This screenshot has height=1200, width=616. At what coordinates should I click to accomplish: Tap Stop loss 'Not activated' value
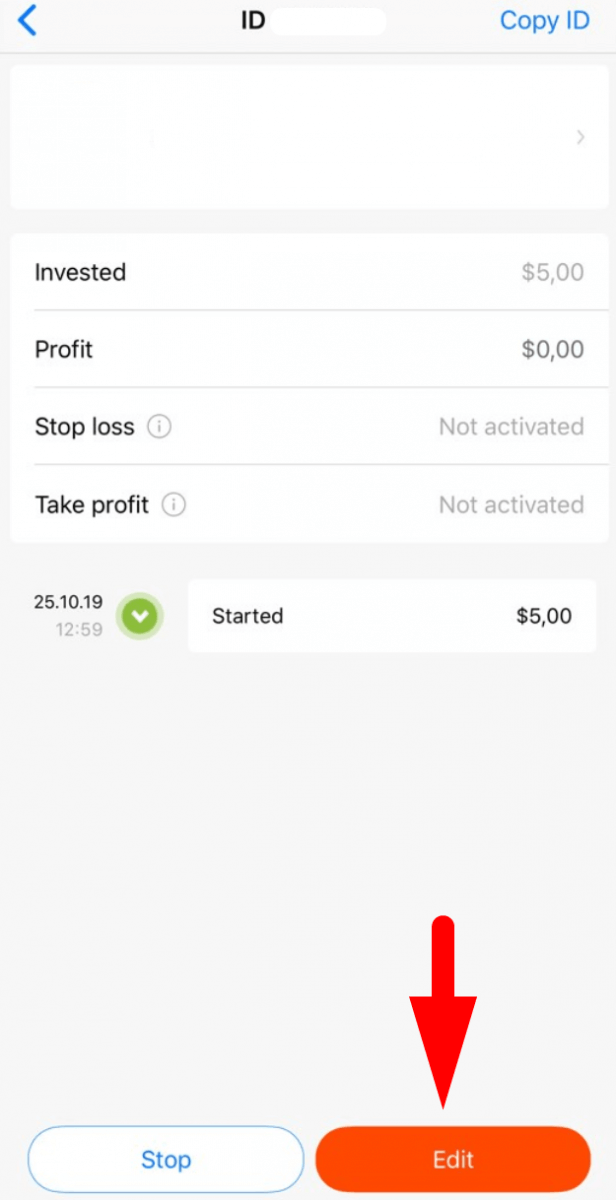511,427
